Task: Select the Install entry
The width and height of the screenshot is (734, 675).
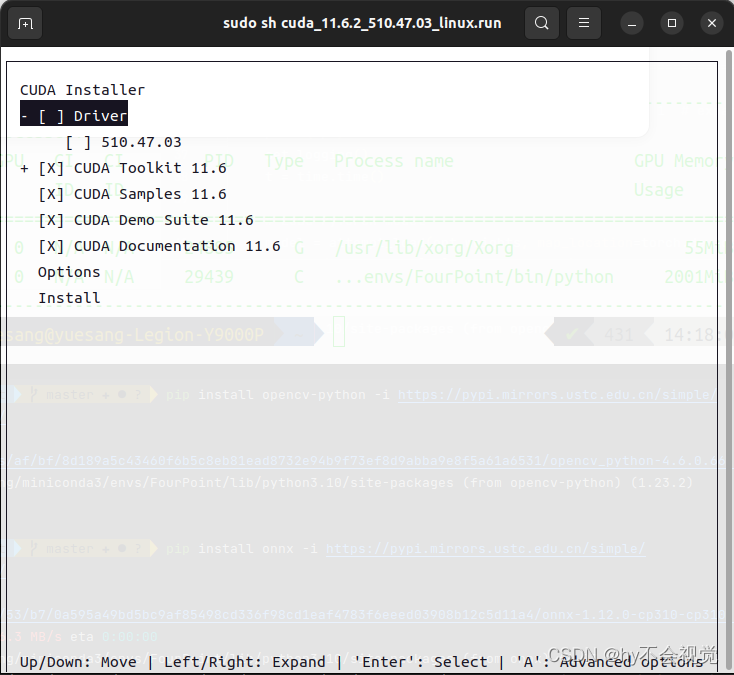Action: (x=69, y=298)
